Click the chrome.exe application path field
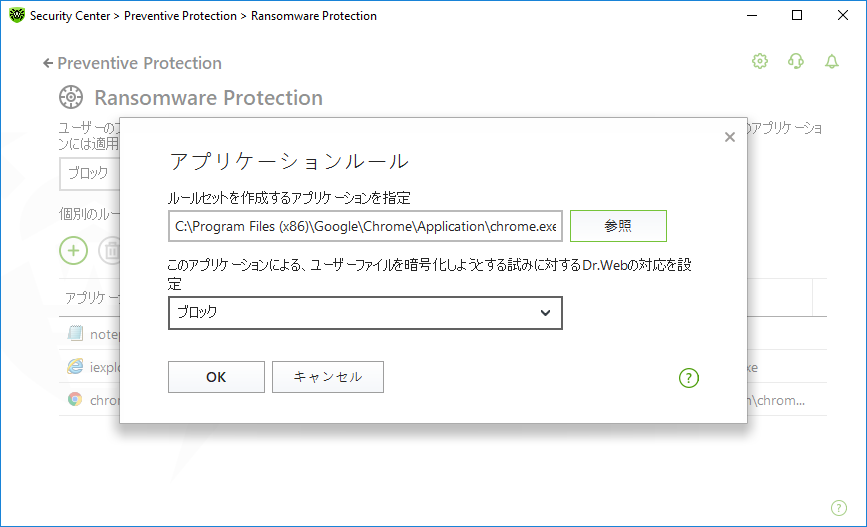The height and width of the screenshot is (527, 867). coord(365,226)
